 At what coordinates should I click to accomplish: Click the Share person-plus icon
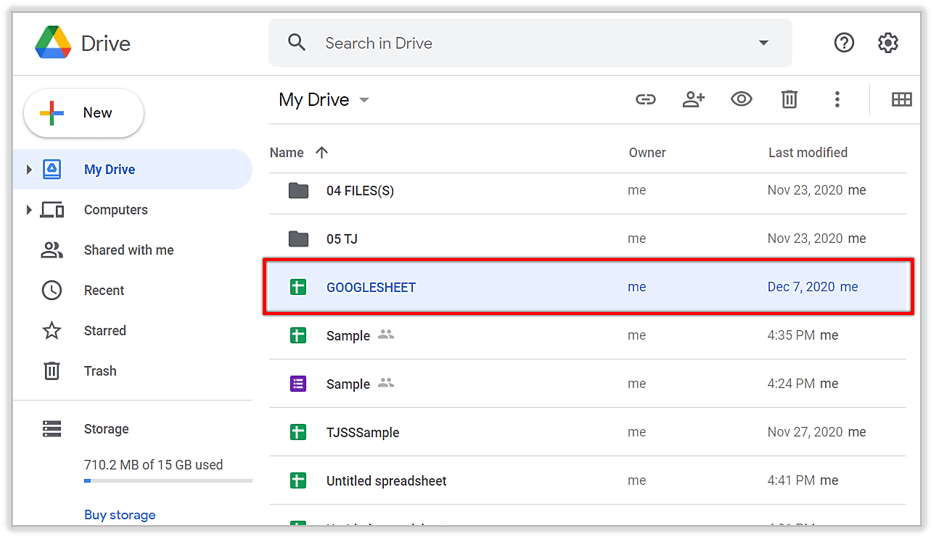[693, 99]
